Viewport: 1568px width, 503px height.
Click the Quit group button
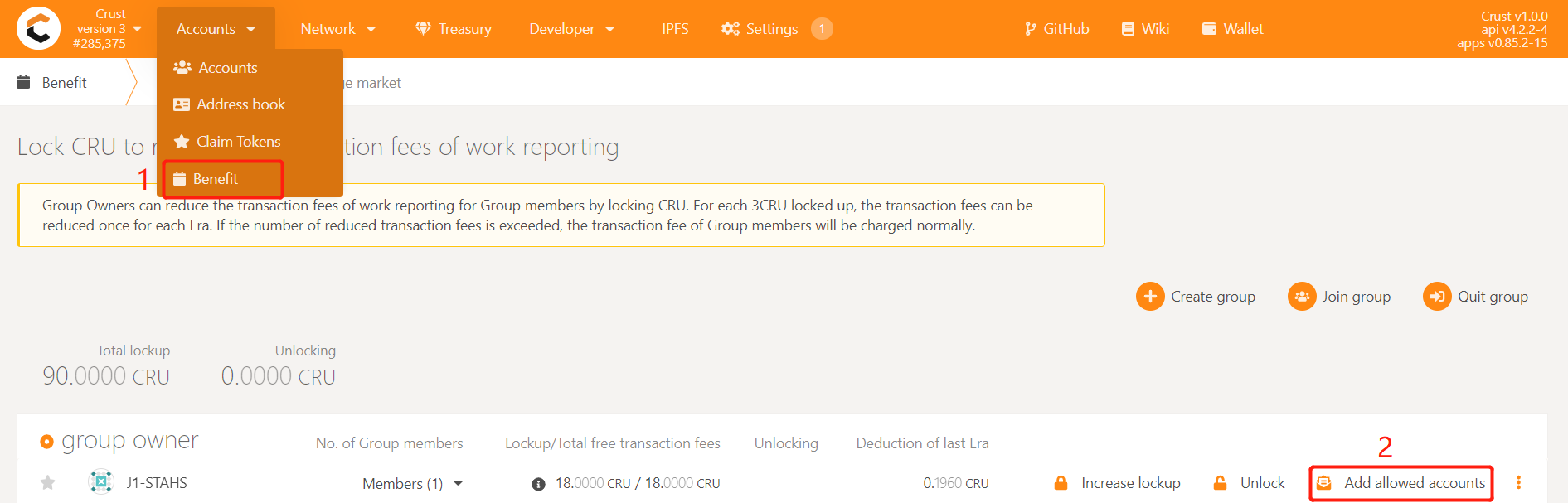coord(1476,297)
